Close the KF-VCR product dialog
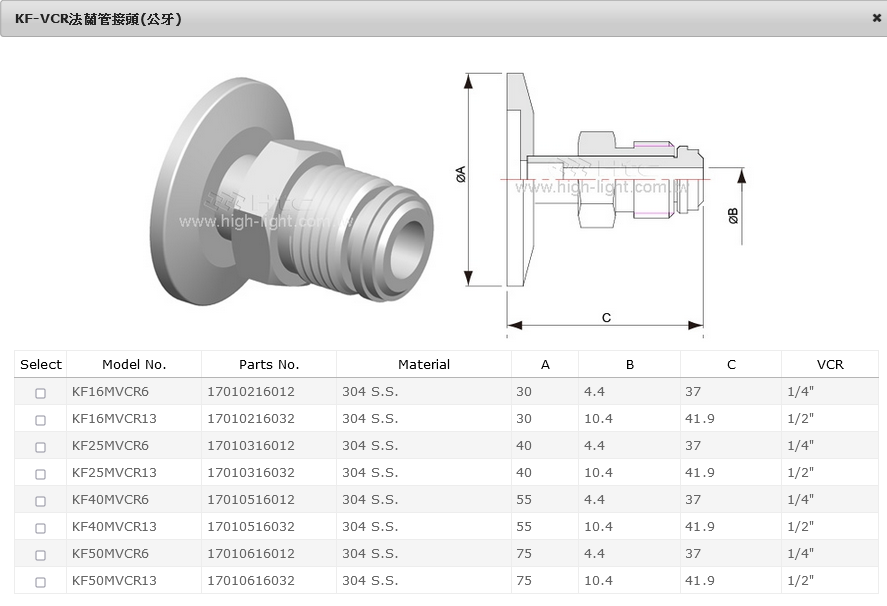Screen dimensions: 887x606 tap(876, 18)
